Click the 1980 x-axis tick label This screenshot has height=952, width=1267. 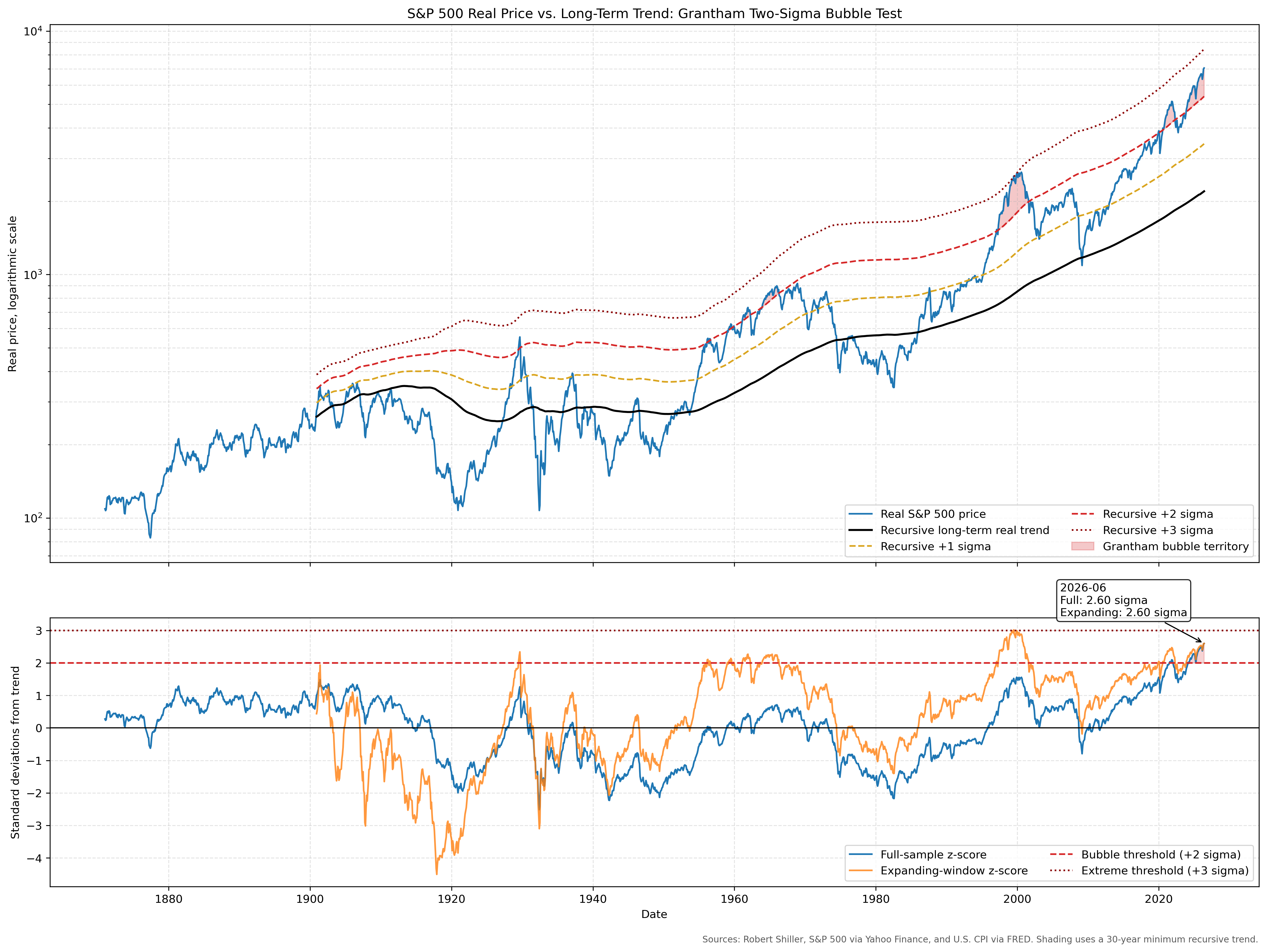point(876,899)
